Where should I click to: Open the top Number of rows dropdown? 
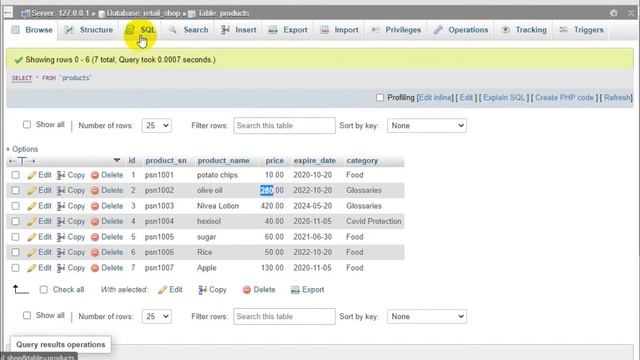coord(157,125)
